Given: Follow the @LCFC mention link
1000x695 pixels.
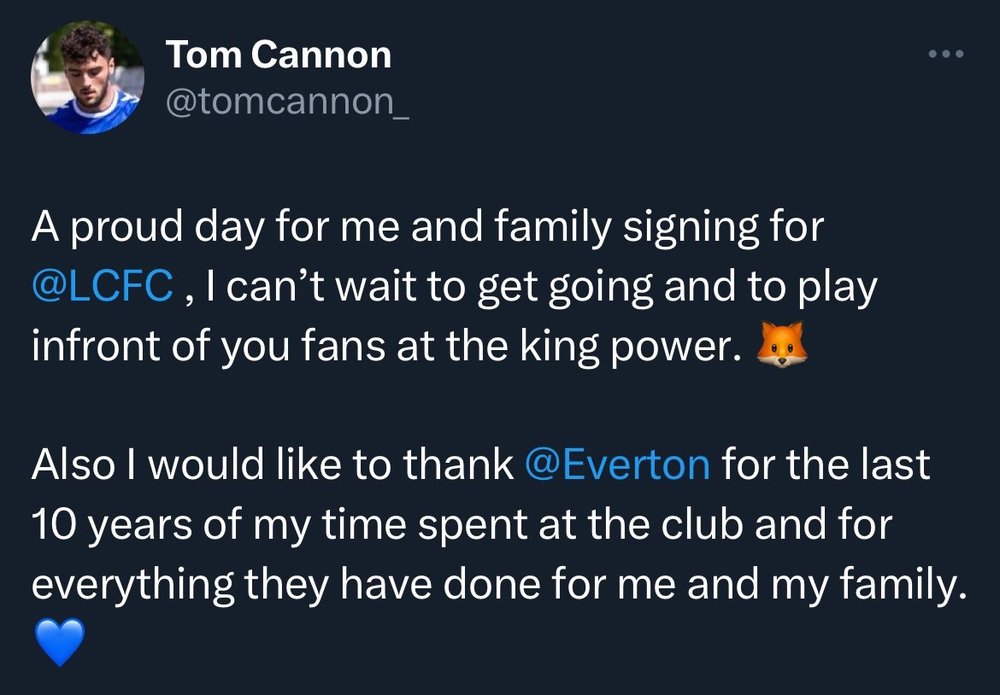Looking at the screenshot, I should [102, 286].
